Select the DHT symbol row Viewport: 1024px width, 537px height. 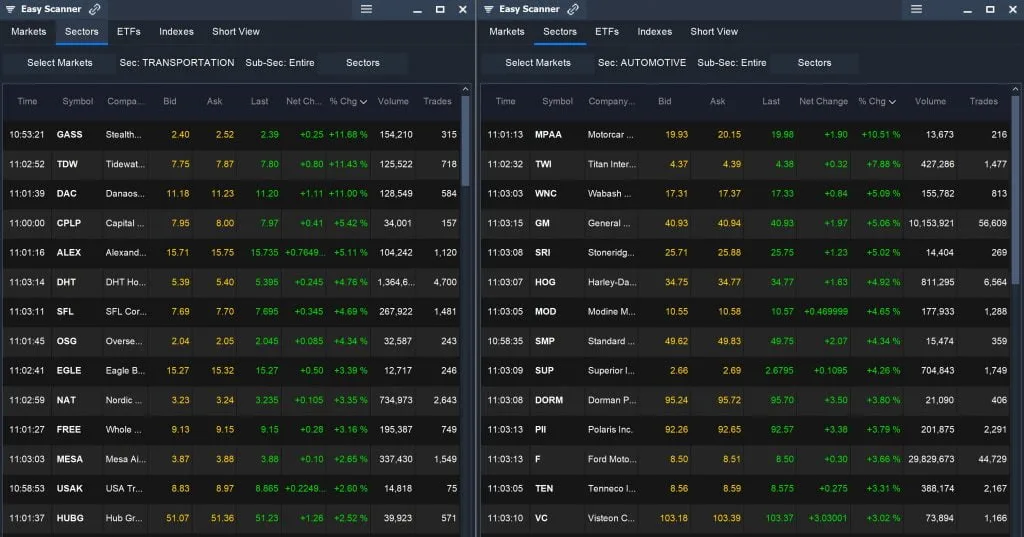pos(232,282)
